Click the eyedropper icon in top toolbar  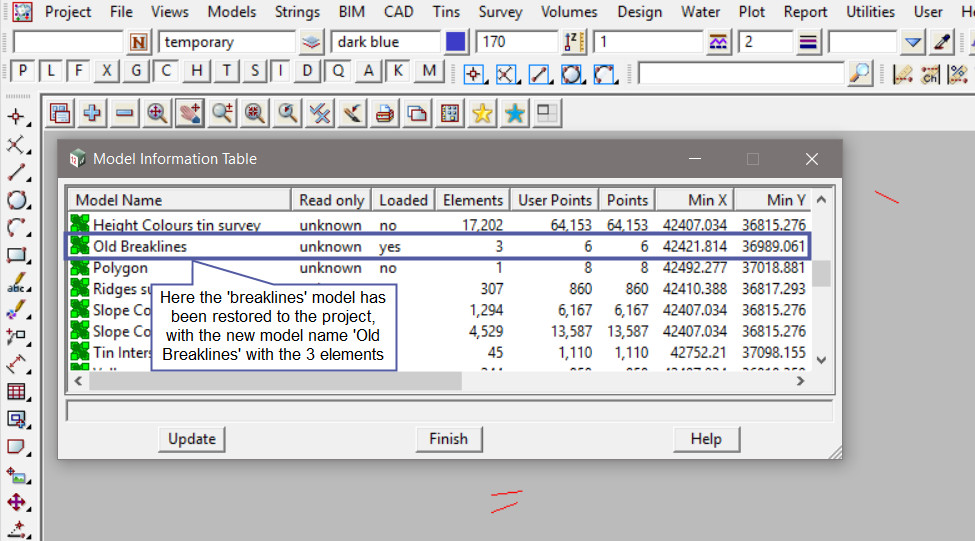(x=941, y=42)
